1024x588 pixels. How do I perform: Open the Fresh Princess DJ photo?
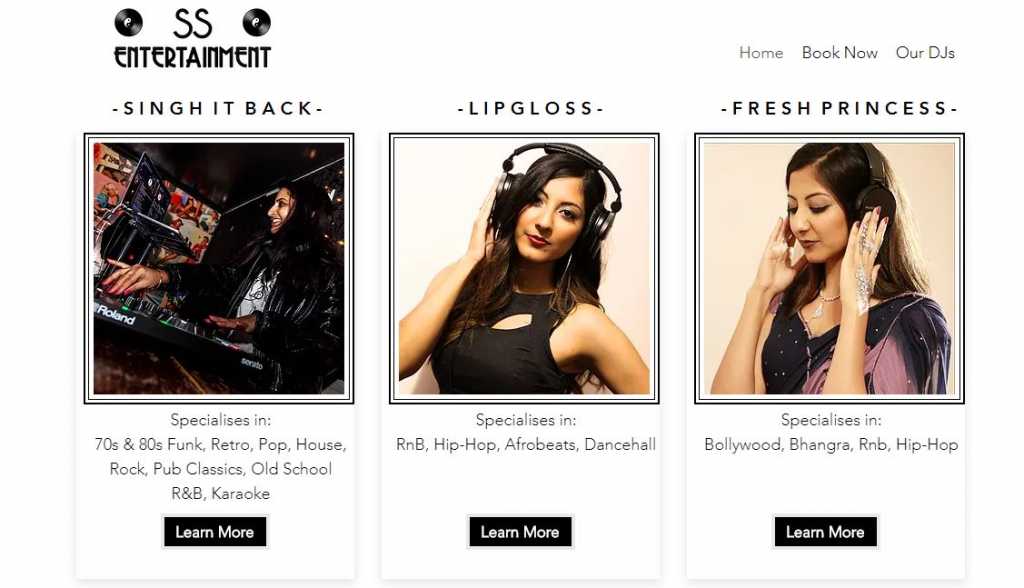click(829, 269)
